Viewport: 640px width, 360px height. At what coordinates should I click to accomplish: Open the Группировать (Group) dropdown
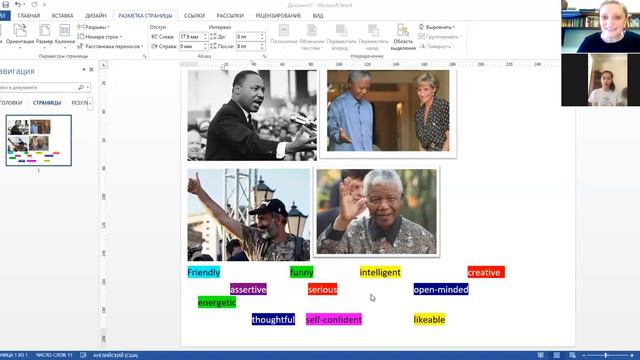click(440, 37)
